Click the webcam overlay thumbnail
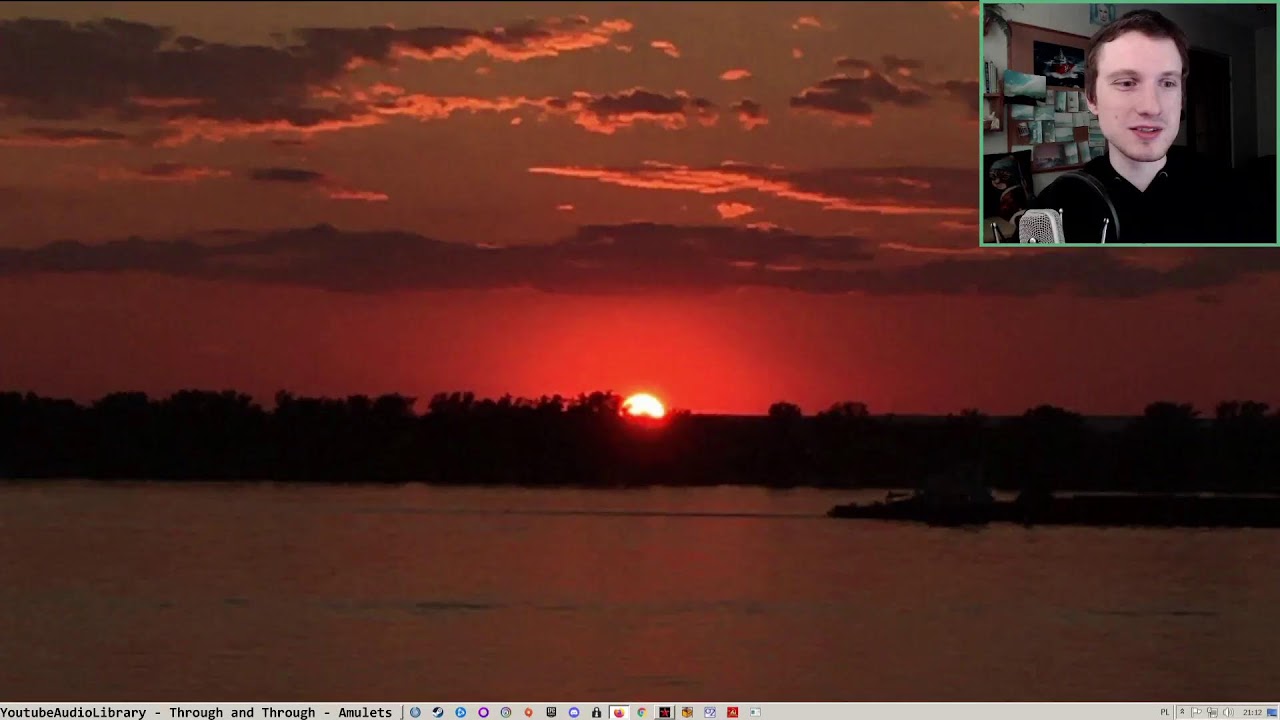The height and width of the screenshot is (720, 1280). (x=1129, y=124)
